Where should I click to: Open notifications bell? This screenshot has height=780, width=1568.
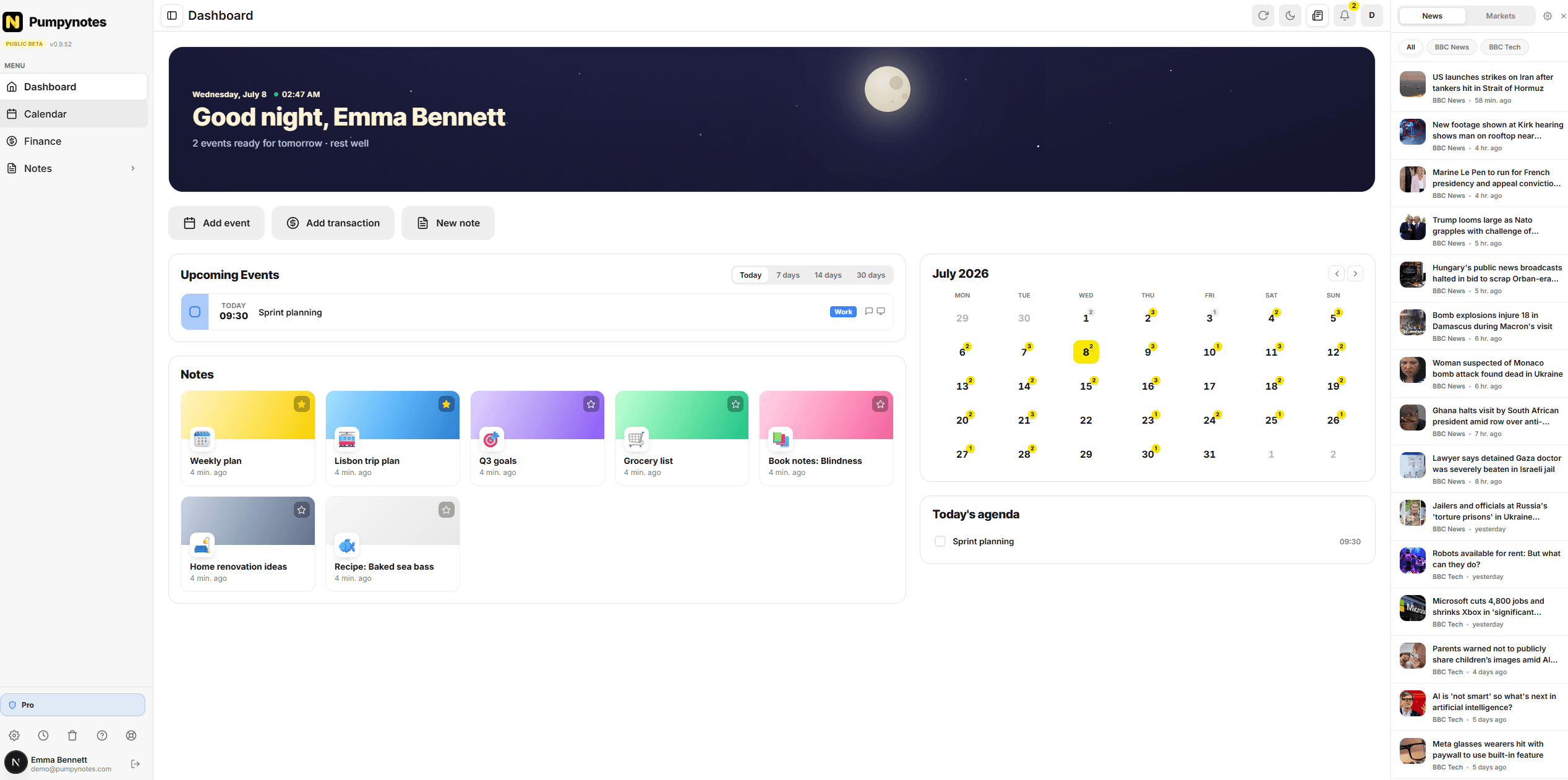1345,15
